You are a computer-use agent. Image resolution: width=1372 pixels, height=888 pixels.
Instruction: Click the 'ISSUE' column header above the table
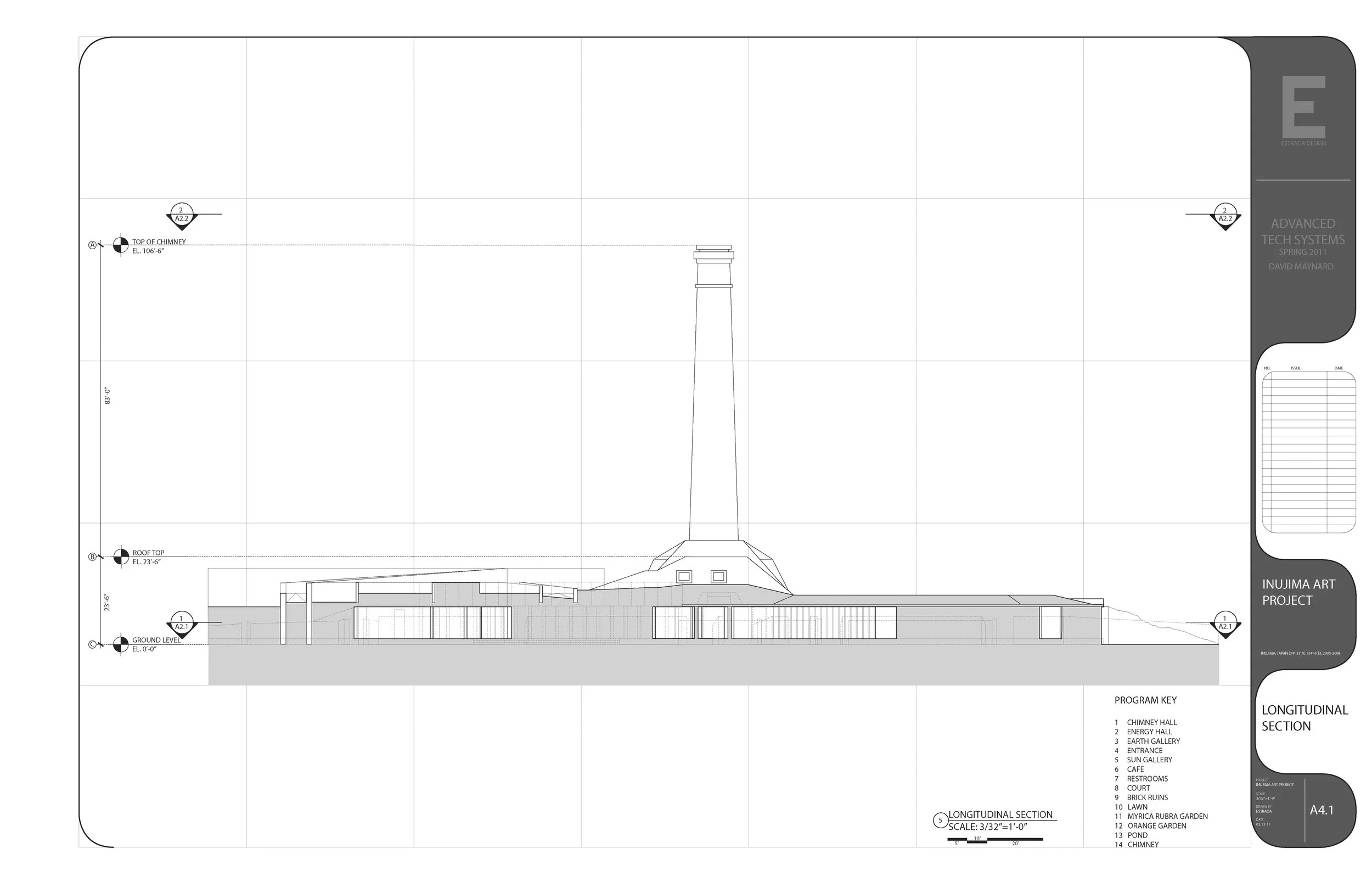(1296, 368)
